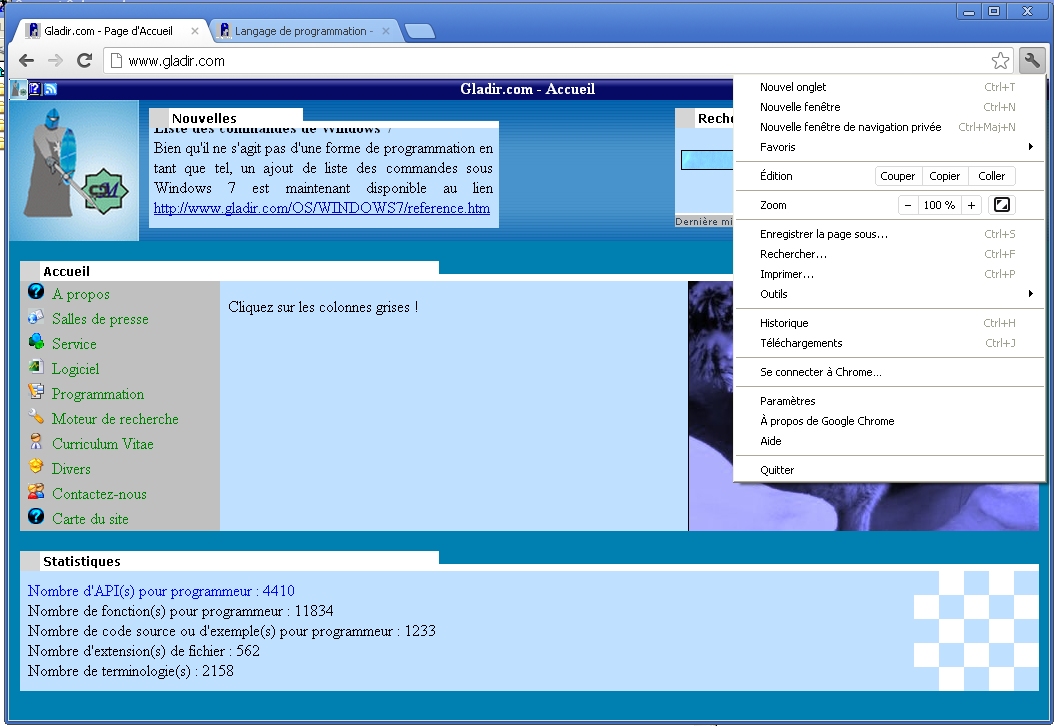Viewport: 1054px width, 726px height.
Task: Click the icon beside Salles de presse
Action: click(x=36, y=317)
